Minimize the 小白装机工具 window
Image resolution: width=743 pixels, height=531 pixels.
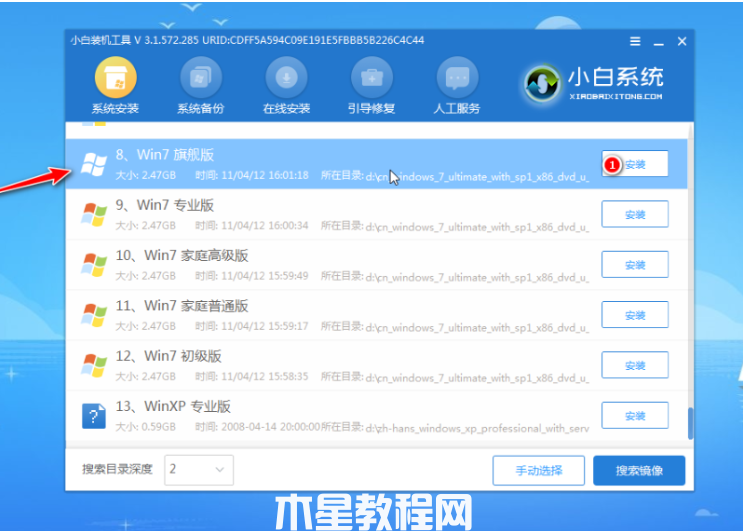659,43
